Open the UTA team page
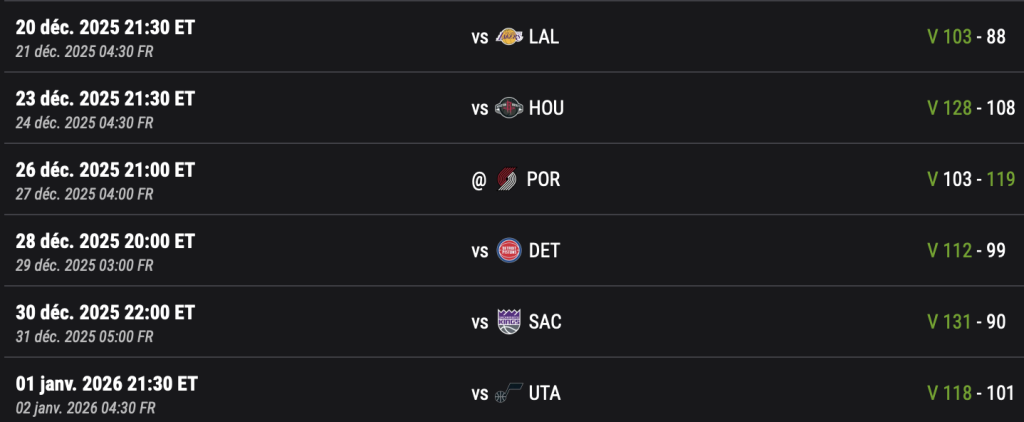1024x422 pixels. pos(545,393)
